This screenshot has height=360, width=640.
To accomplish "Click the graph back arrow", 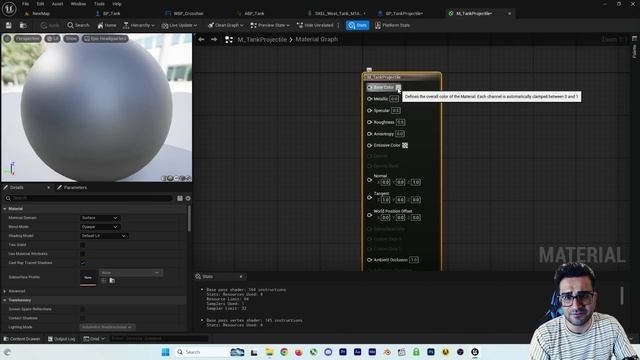I will [201, 39].
